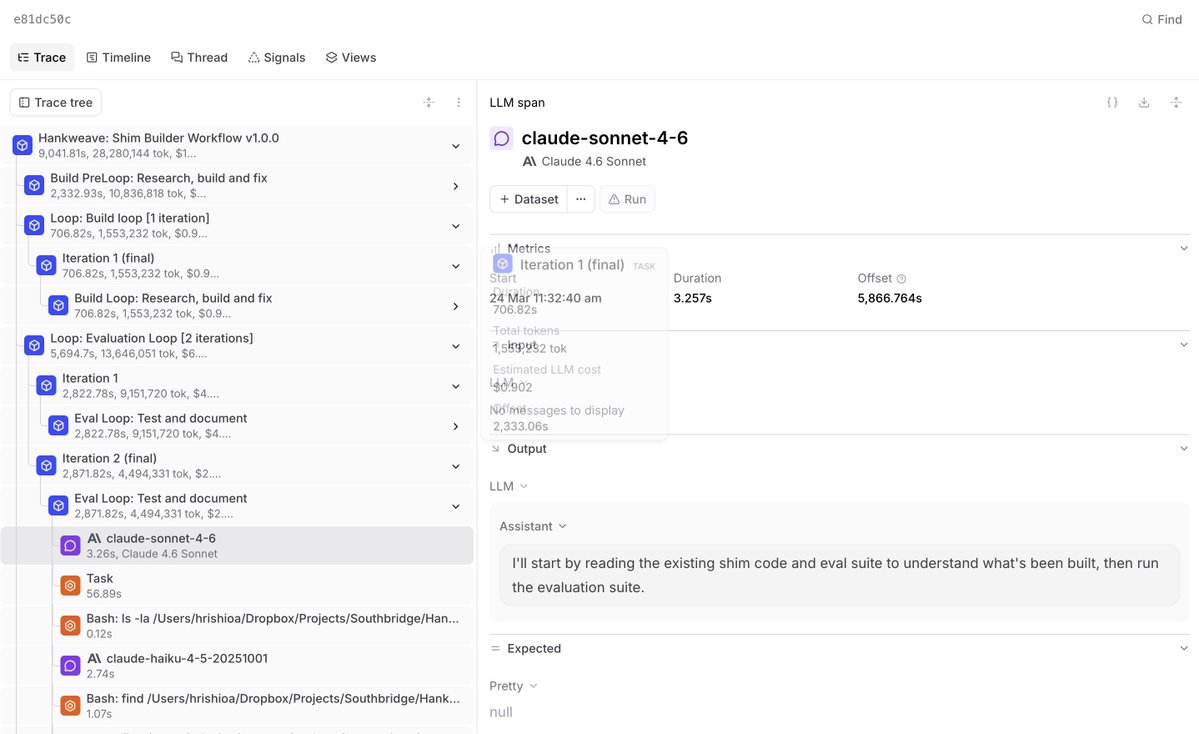Screen dimensions: 1199x734
Task: Collapse Iteration 2 (final) chevron
Action: point(455,466)
